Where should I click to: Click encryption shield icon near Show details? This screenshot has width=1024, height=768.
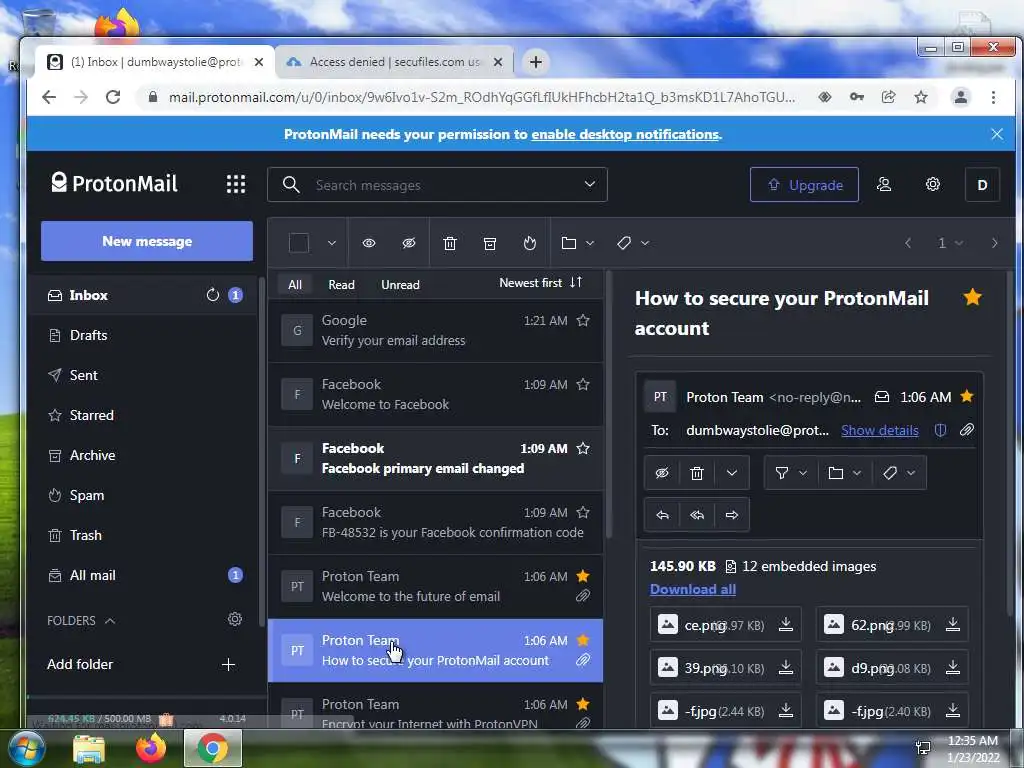pos(940,430)
